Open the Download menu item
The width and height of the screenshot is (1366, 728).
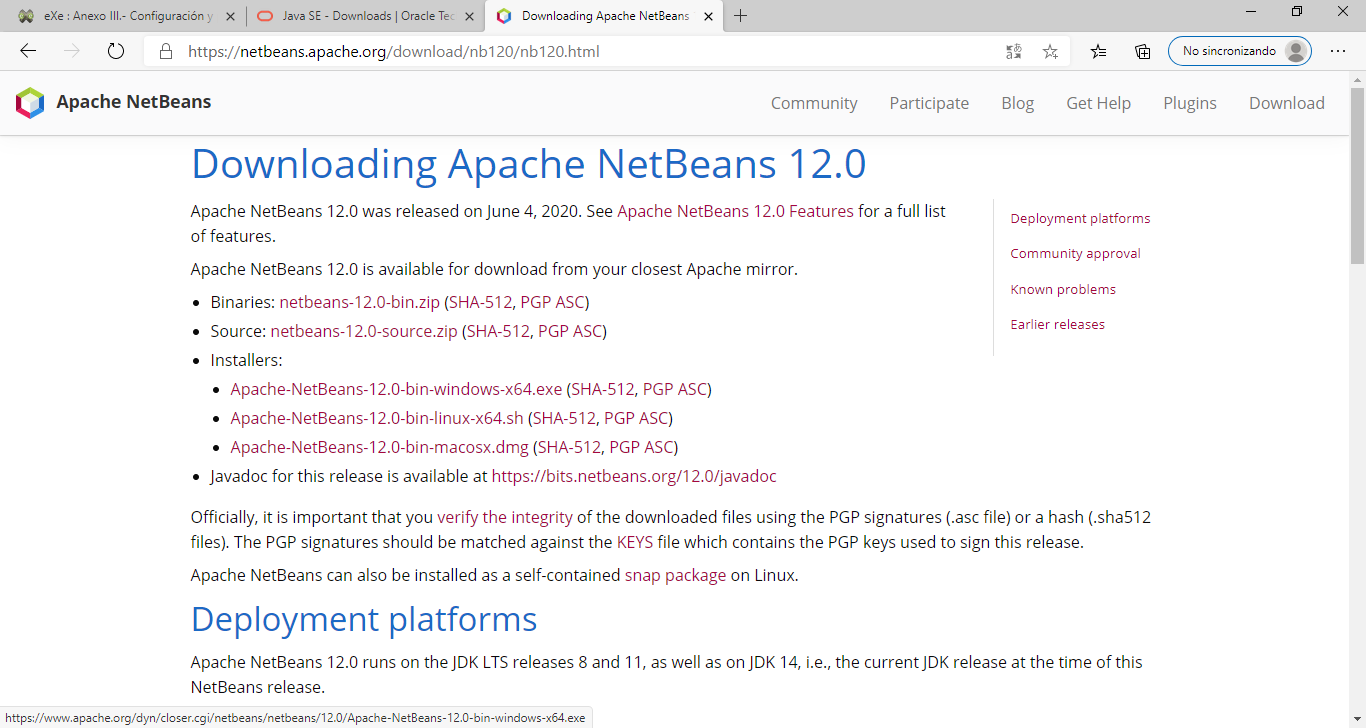(x=1286, y=103)
